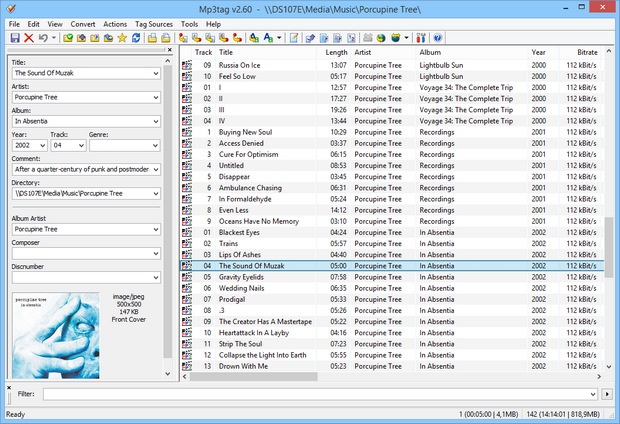Click the Tag to Tag converter icon
Viewport: 620px width, 424px height.
point(237,38)
